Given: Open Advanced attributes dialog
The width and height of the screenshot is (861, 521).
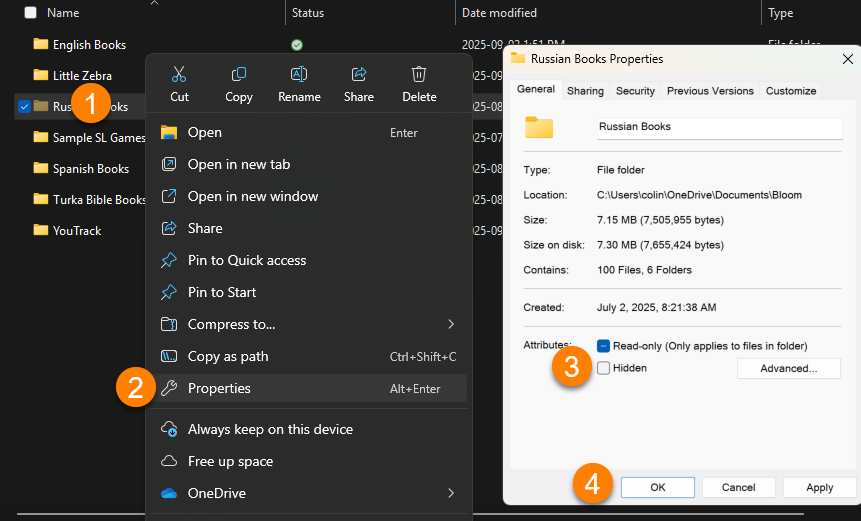Looking at the screenshot, I should tap(788, 368).
